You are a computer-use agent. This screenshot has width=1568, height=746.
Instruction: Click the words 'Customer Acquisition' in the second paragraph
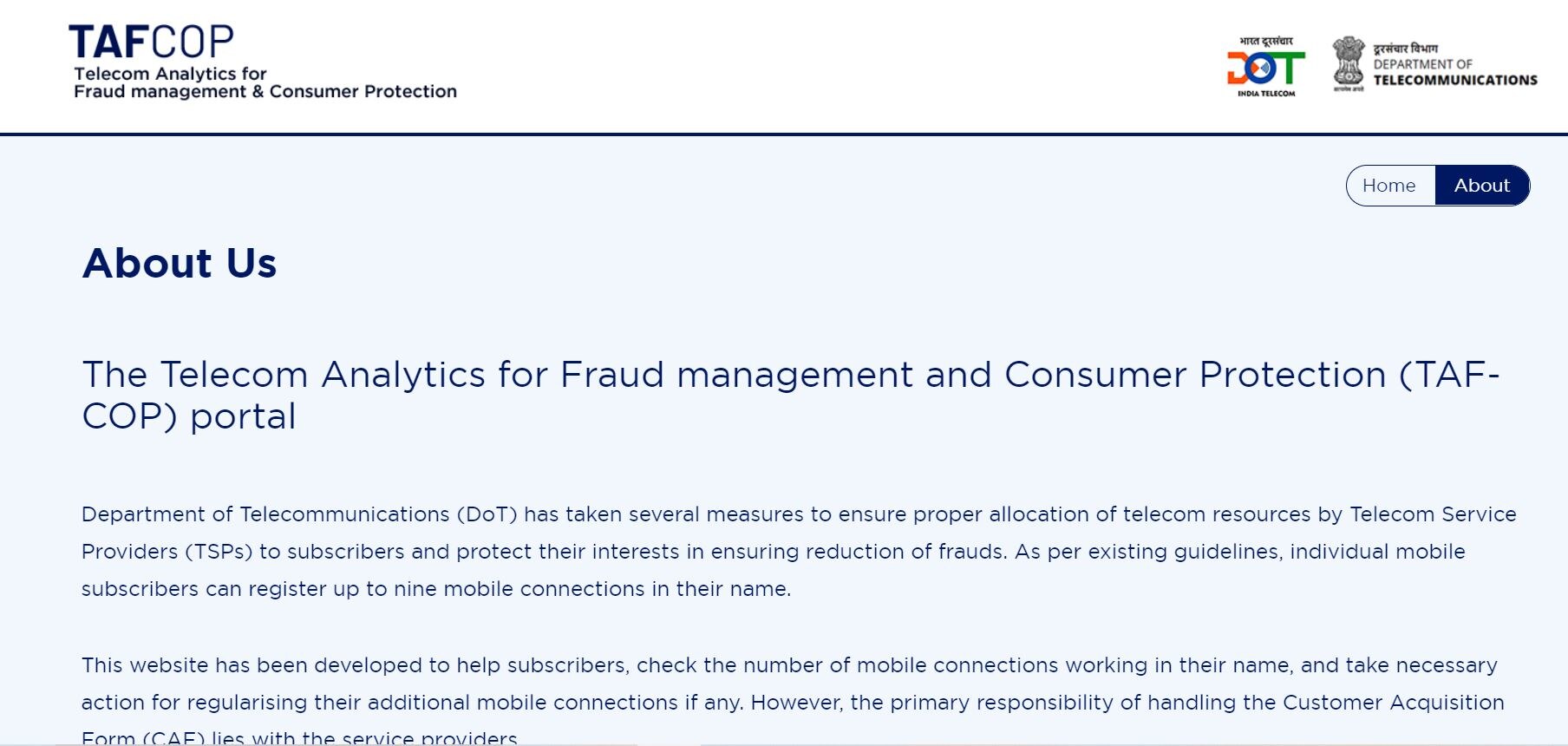[x=1393, y=703]
